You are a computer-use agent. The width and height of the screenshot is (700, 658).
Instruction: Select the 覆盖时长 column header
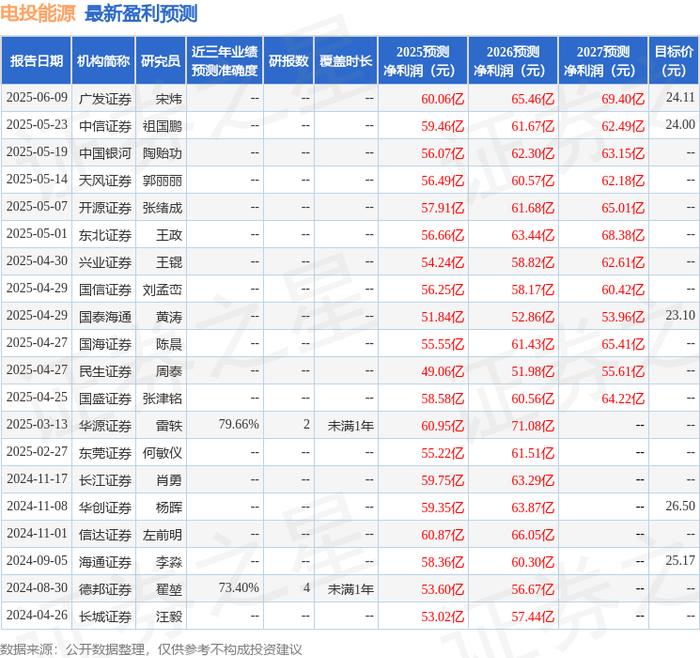(x=346, y=60)
